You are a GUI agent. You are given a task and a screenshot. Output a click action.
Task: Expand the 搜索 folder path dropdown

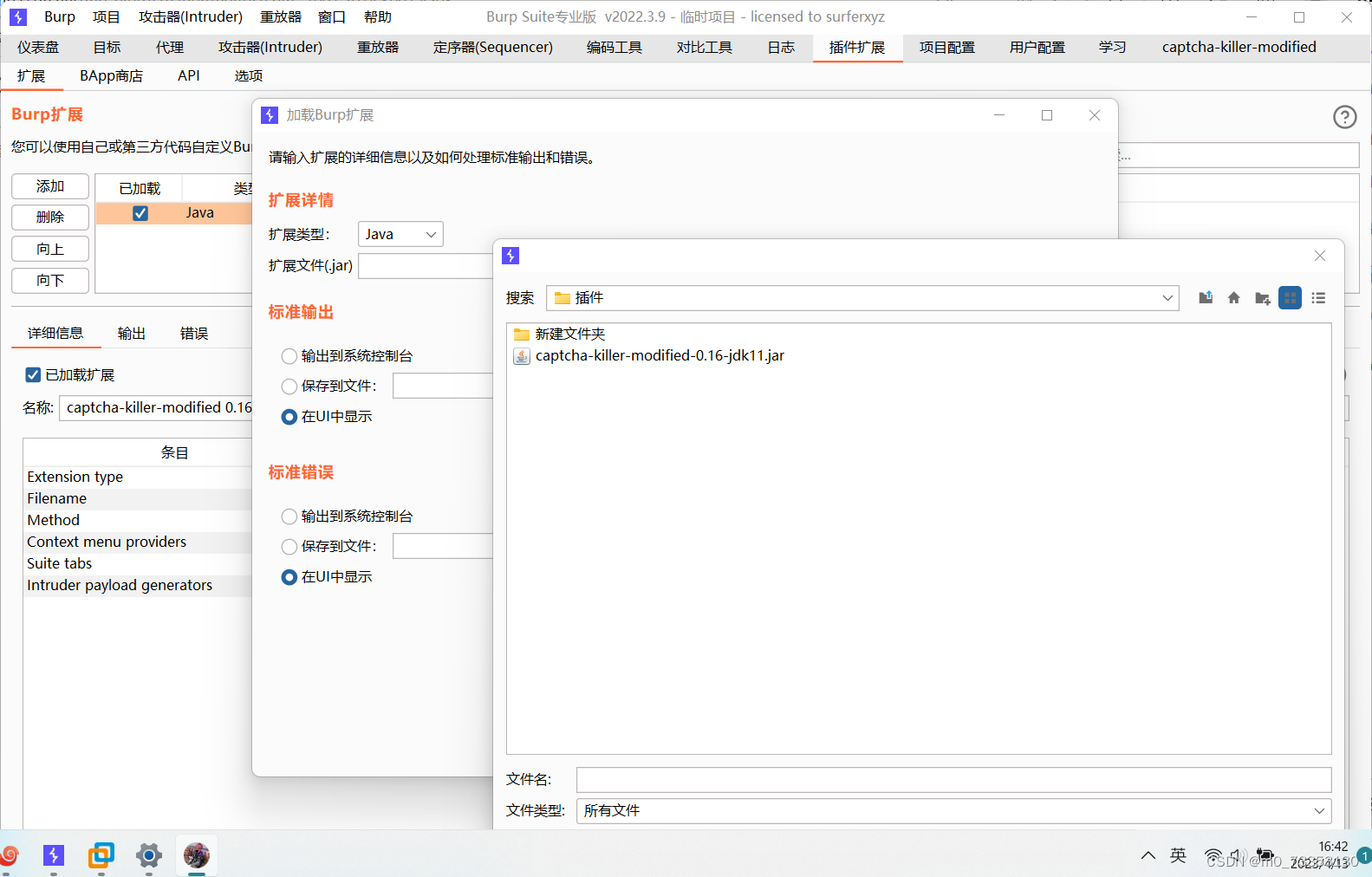tap(1167, 298)
